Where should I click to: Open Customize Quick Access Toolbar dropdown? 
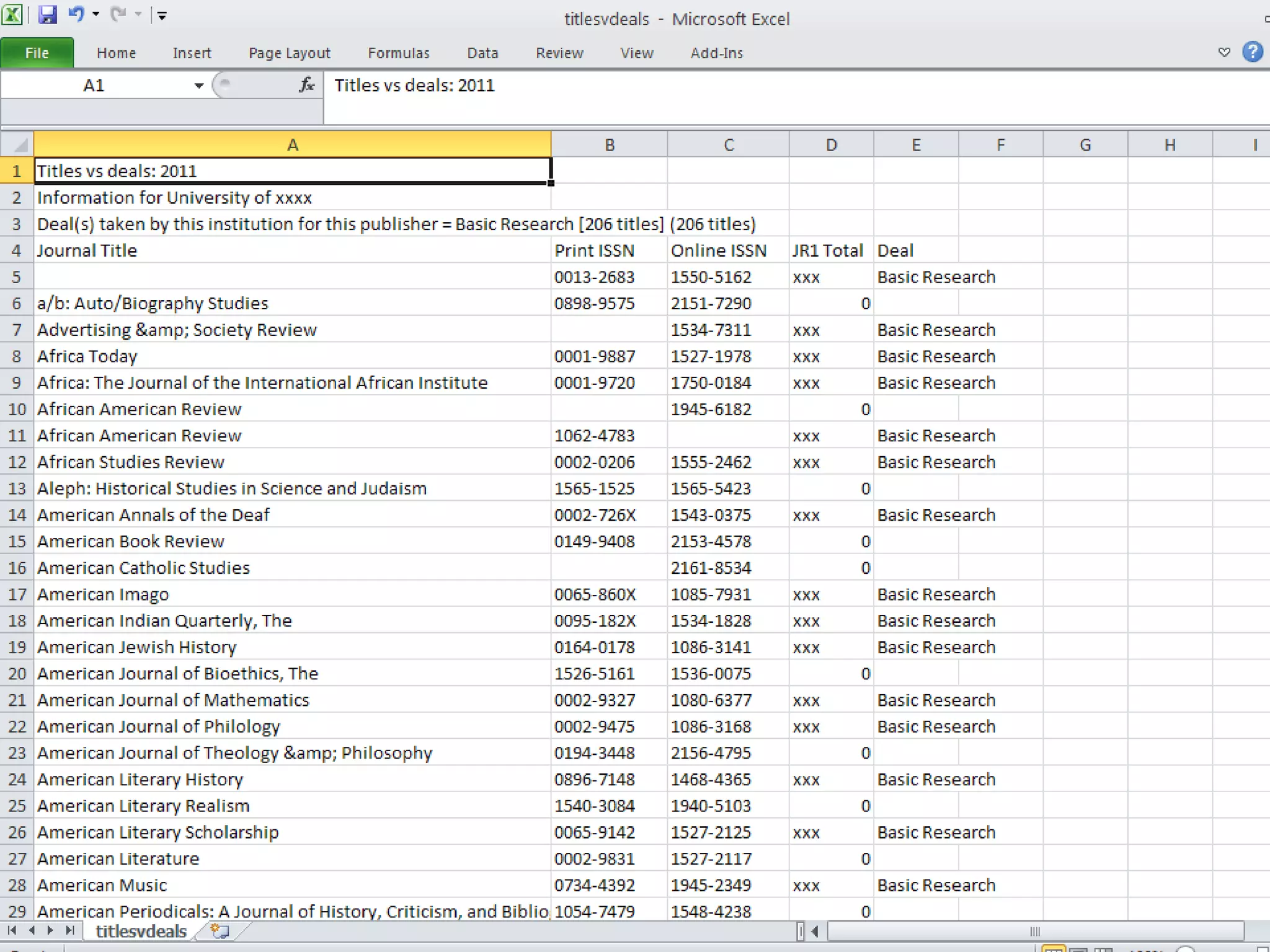tap(162, 15)
